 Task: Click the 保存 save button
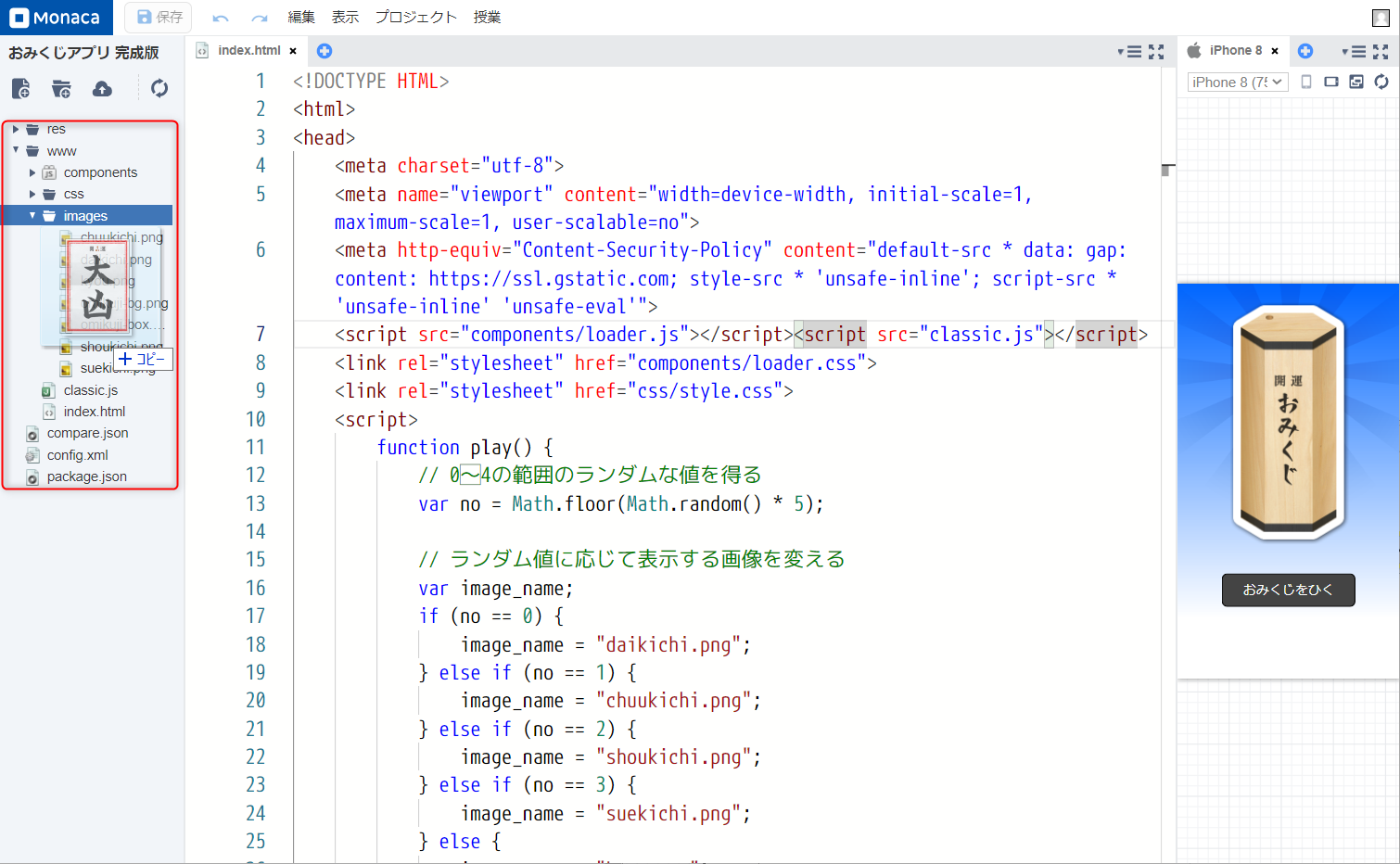coord(157,17)
